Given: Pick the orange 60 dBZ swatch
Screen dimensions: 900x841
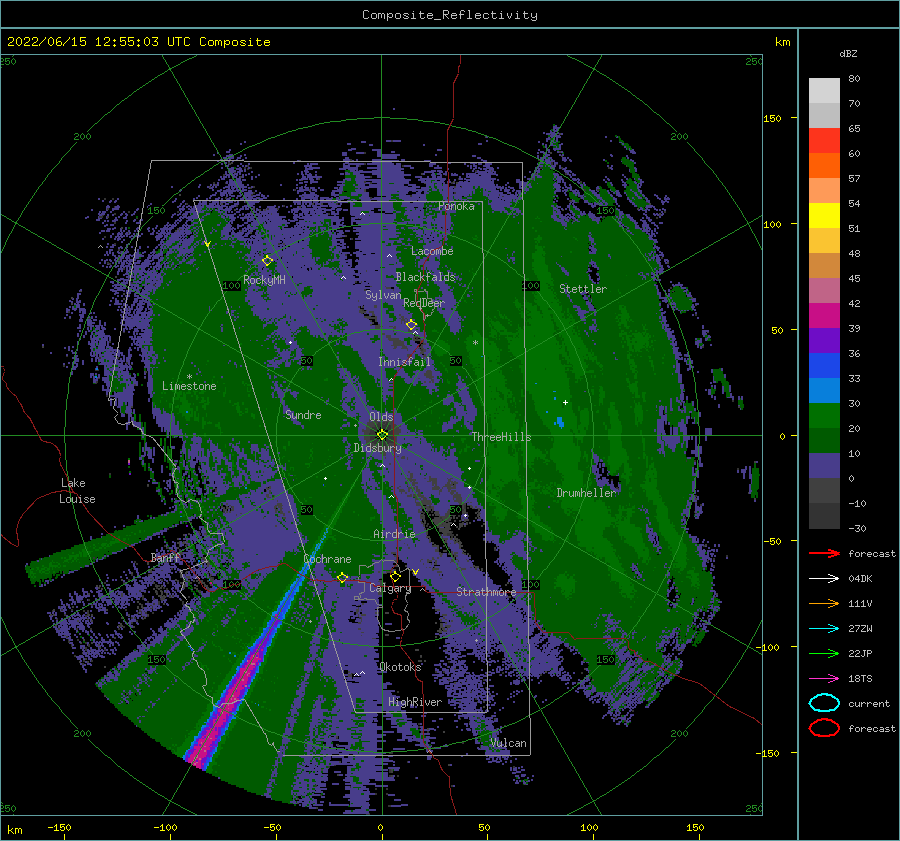Looking at the screenshot, I should (x=824, y=166).
